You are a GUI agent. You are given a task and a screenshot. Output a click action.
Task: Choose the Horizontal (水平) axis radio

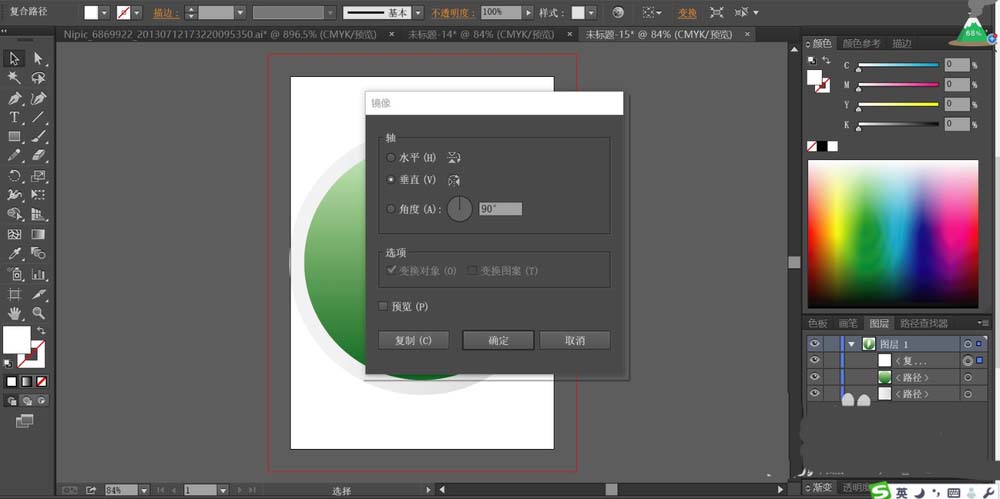[391, 158]
